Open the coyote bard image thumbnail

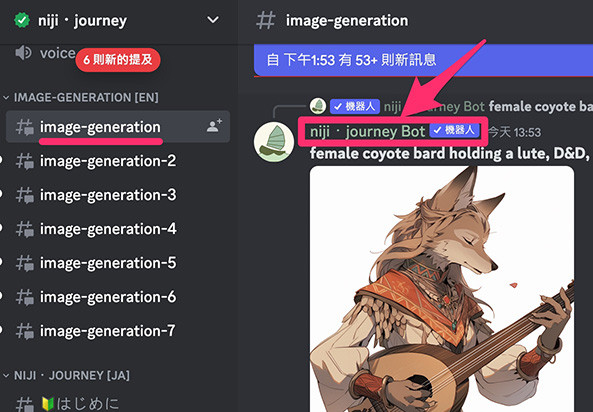click(442, 289)
